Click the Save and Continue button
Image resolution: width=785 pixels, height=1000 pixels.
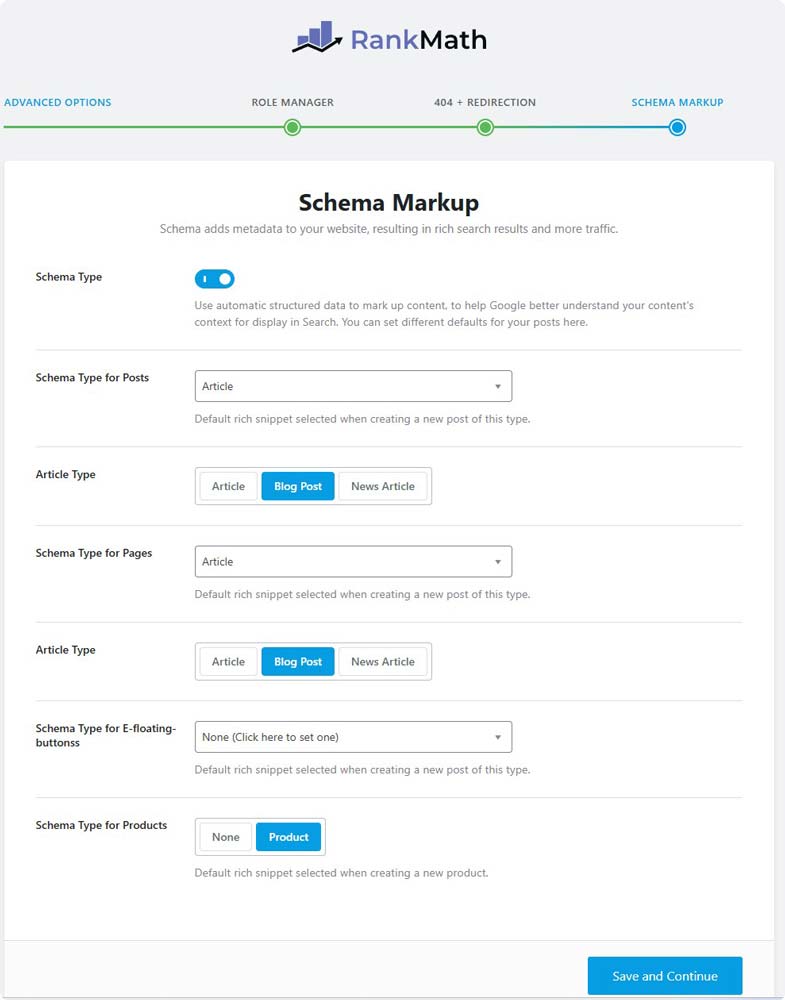(x=664, y=976)
